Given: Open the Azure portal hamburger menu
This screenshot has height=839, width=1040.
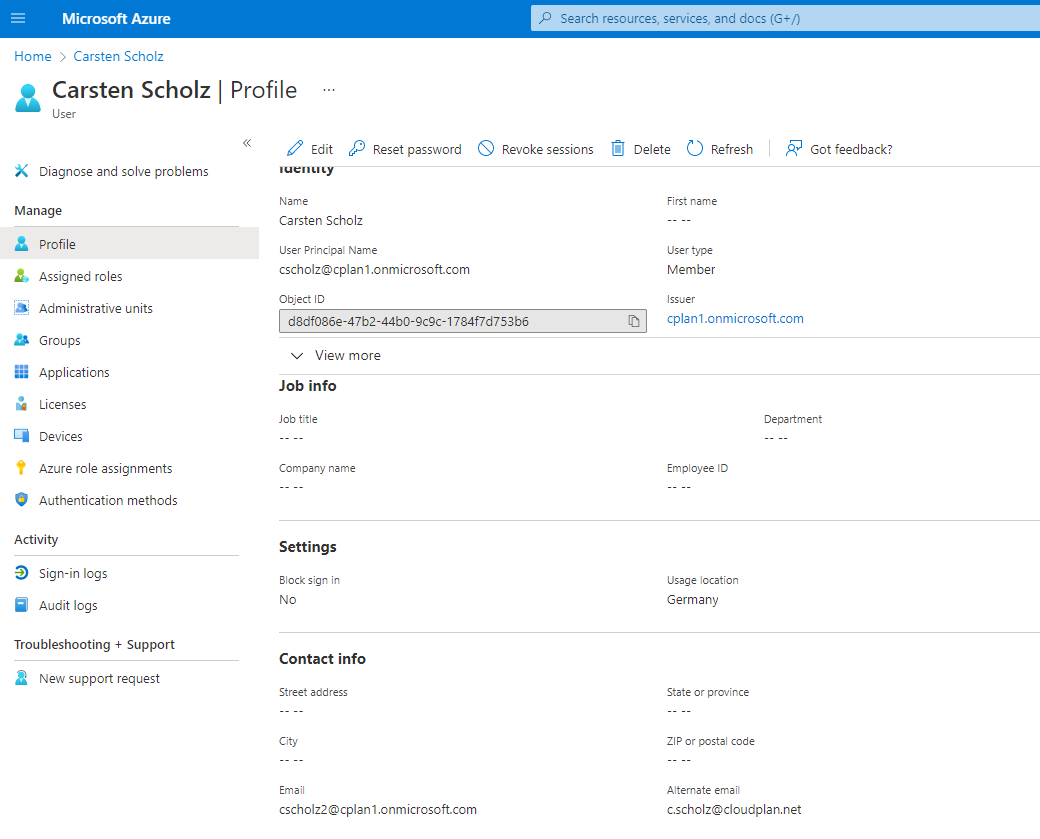Looking at the screenshot, I should tap(18, 19).
